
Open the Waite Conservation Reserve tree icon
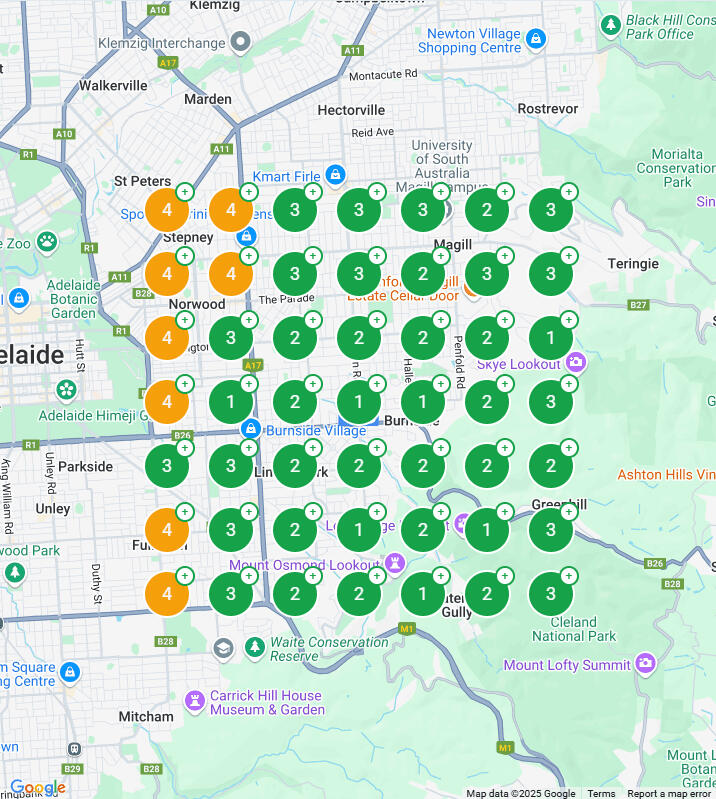[x=255, y=648]
